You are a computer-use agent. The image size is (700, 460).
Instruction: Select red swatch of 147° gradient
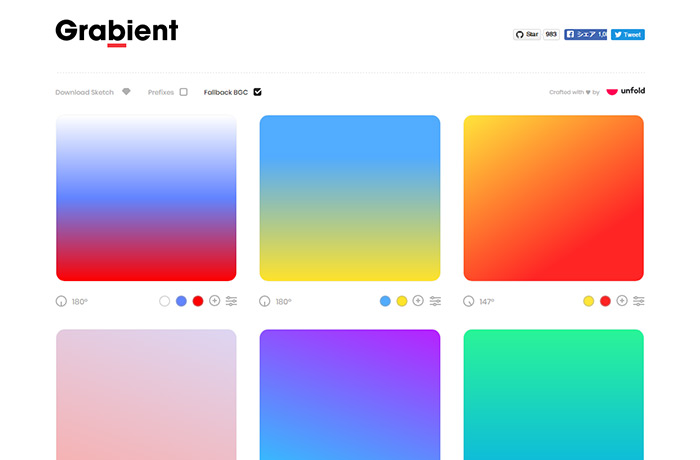[605, 301]
